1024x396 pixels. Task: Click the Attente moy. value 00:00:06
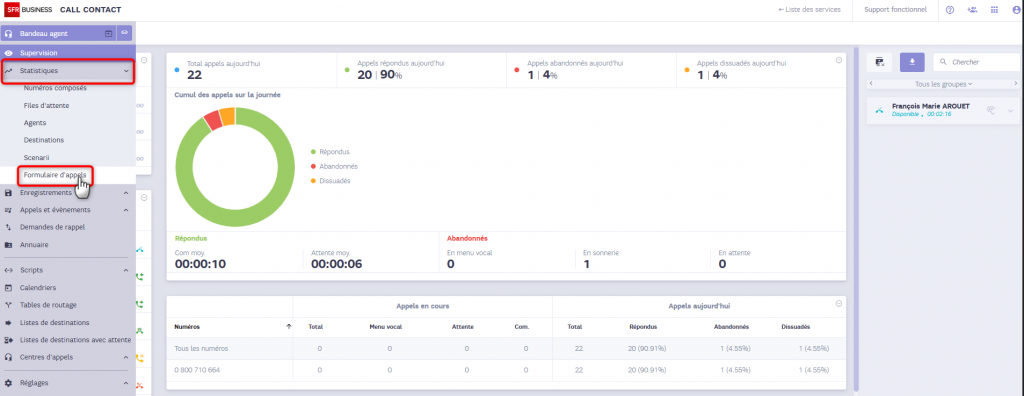point(336,264)
